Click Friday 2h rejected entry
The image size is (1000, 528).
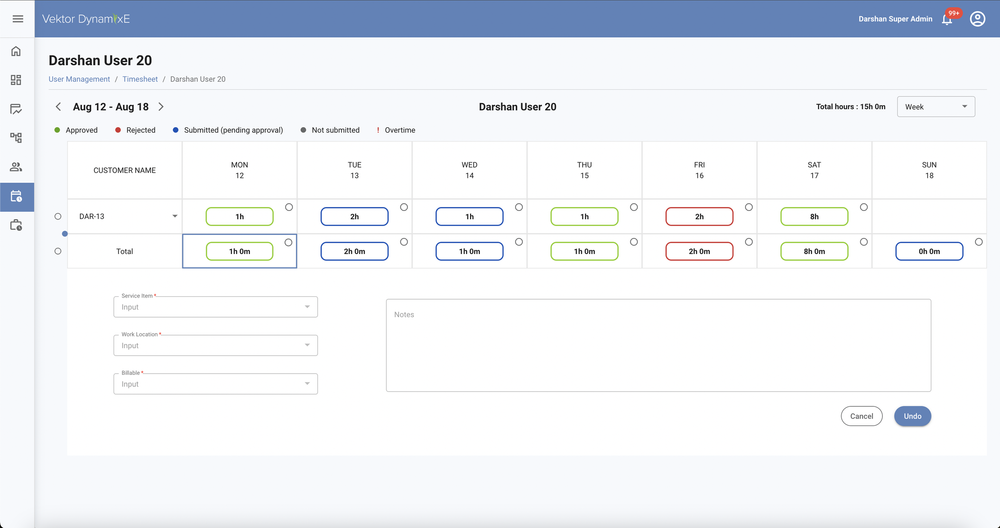tap(700, 216)
